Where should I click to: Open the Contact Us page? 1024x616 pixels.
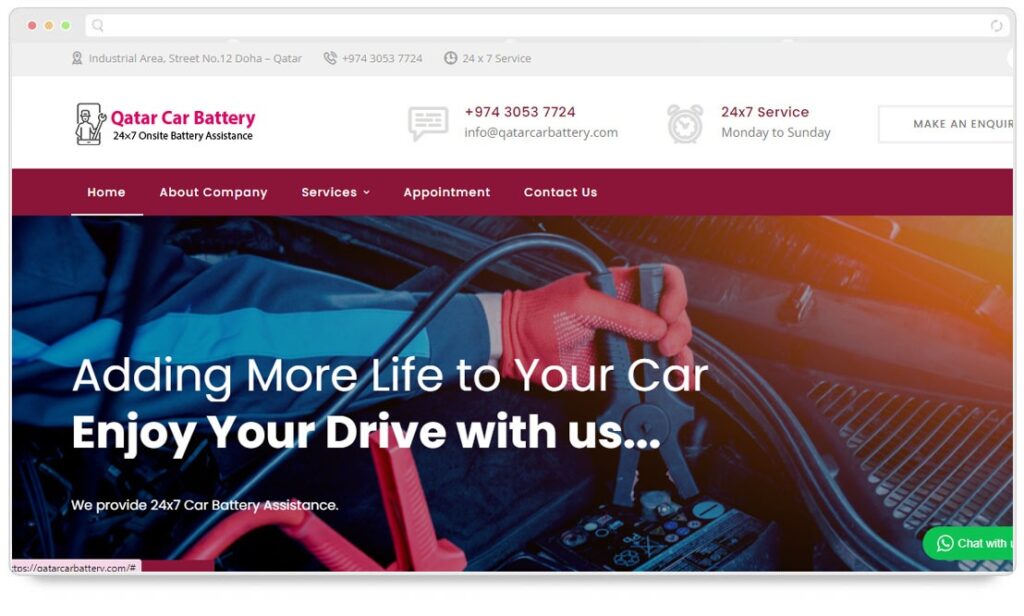(x=560, y=192)
